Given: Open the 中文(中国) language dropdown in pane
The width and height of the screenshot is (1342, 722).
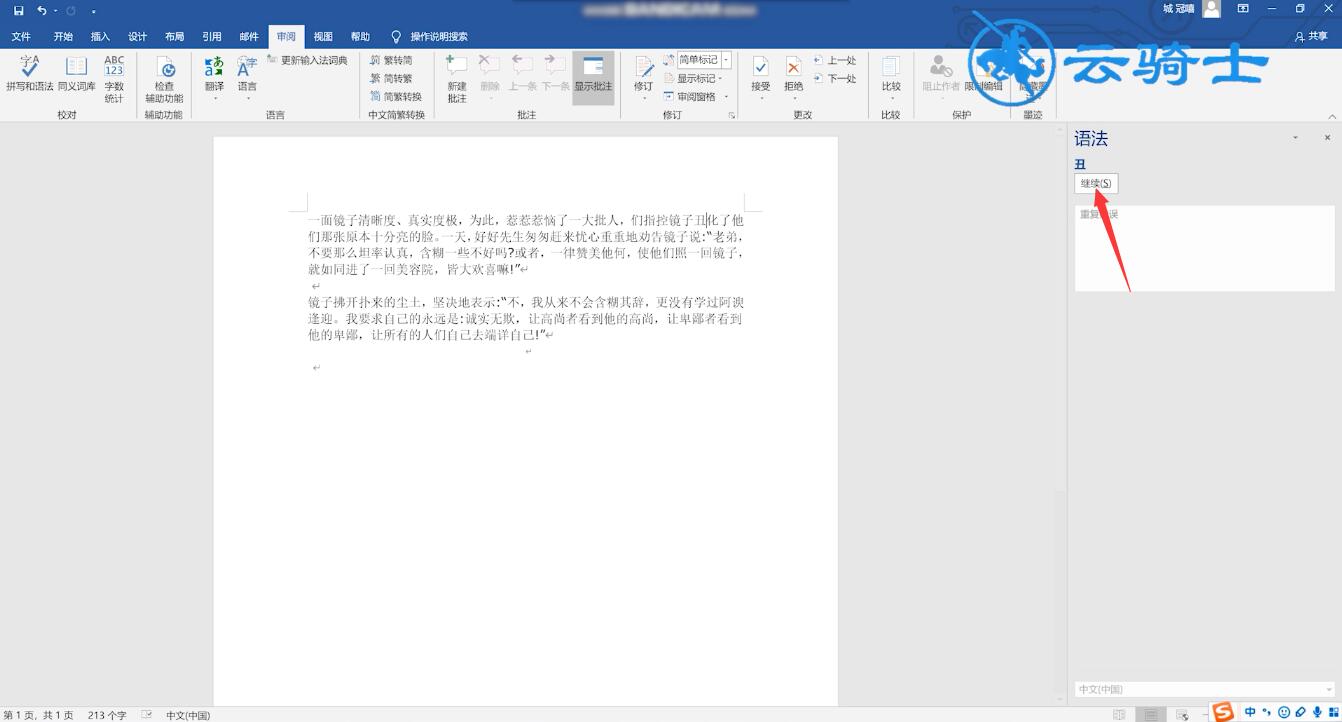Looking at the screenshot, I should [x=1205, y=690].
